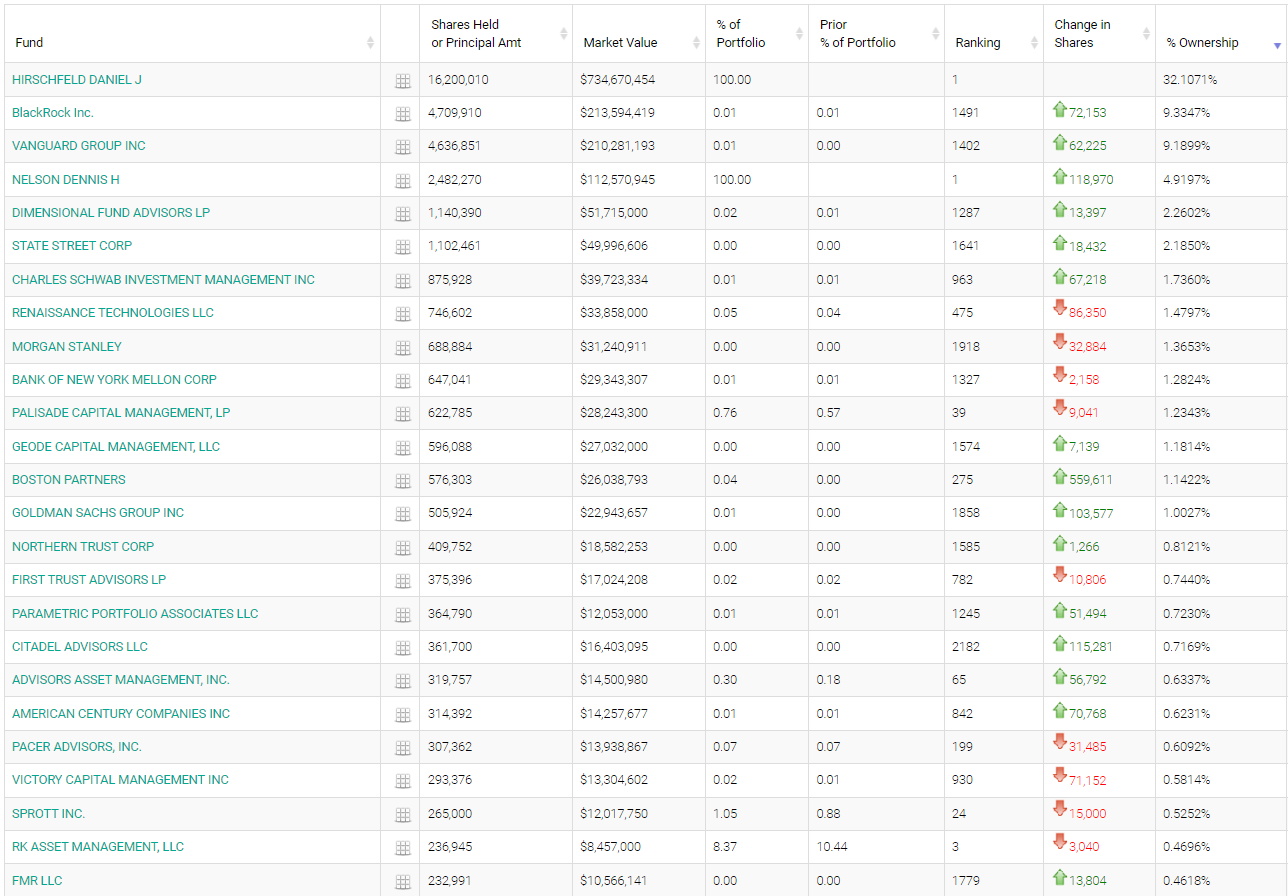Open BlackRock Inc. fund link
1288x896 pixels.
53,112
